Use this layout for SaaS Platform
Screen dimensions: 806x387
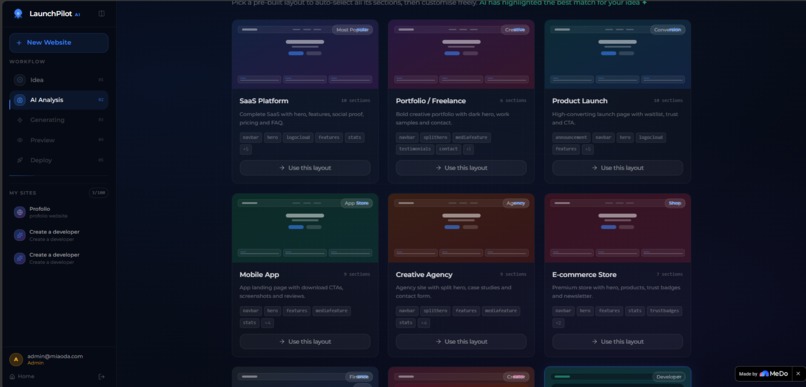pos(305,168)
